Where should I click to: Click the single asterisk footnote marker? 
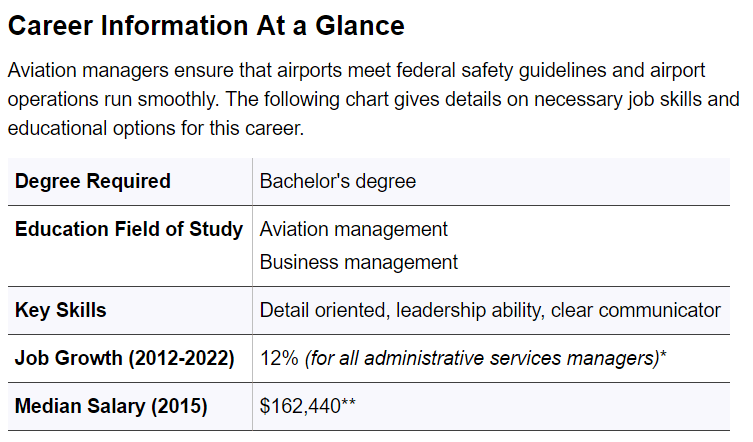664,356
